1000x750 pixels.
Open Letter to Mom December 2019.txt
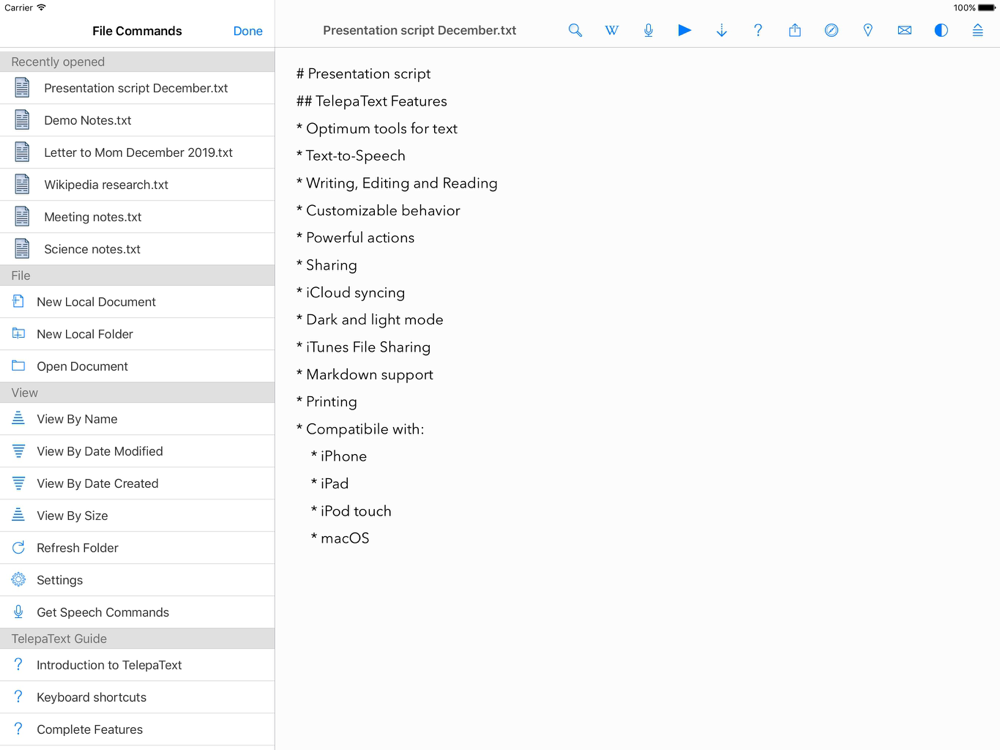pyautogui.click(x=137, y=152)
